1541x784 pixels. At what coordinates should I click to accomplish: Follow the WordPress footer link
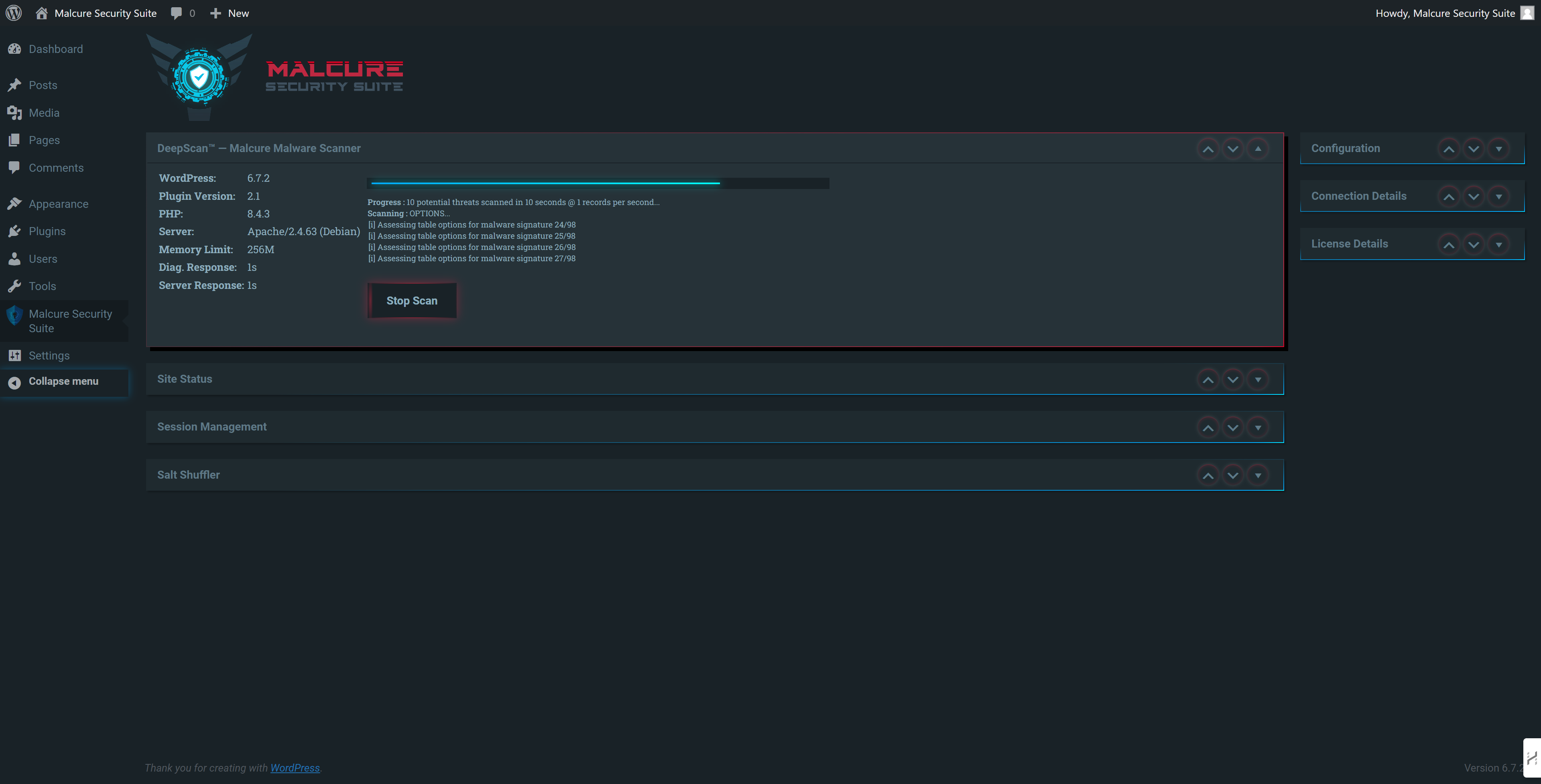click(x=295, y=768)
